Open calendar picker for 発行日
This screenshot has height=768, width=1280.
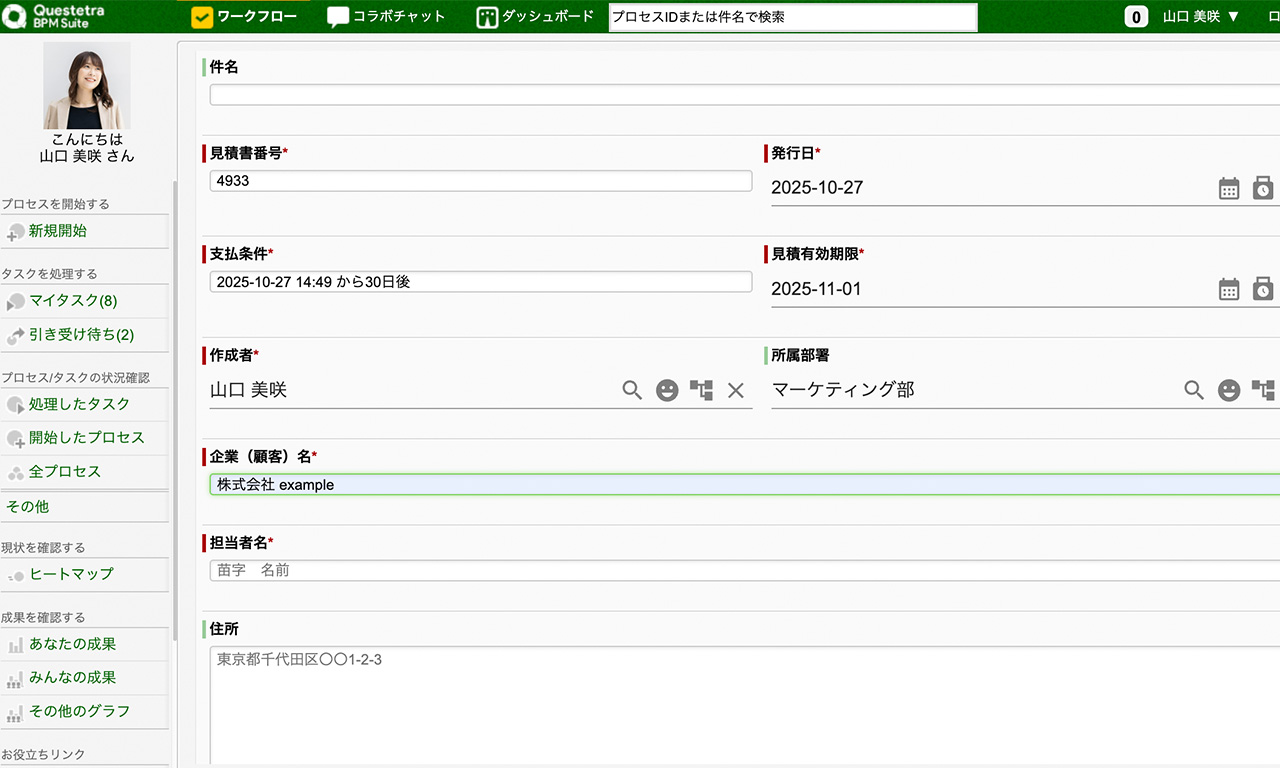(1229, 188)
